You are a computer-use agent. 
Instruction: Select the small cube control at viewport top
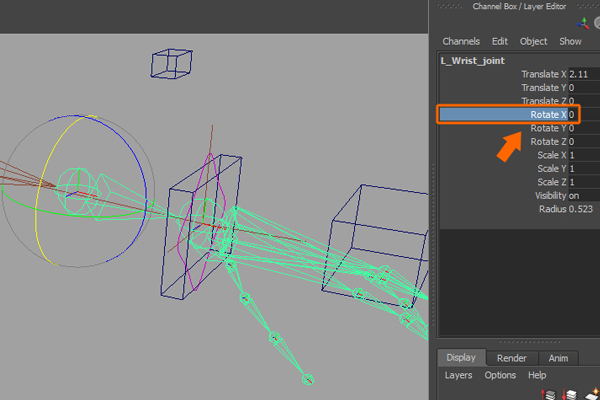[x=171, y=64]
